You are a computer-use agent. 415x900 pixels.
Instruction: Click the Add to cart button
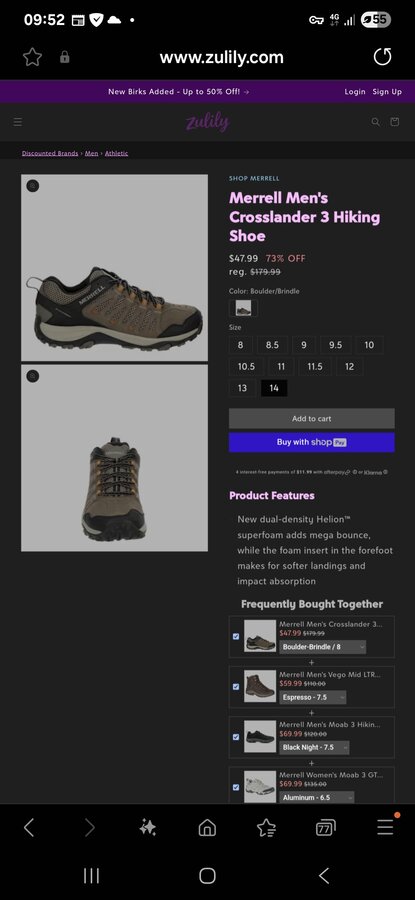click(x=312, y=418)
